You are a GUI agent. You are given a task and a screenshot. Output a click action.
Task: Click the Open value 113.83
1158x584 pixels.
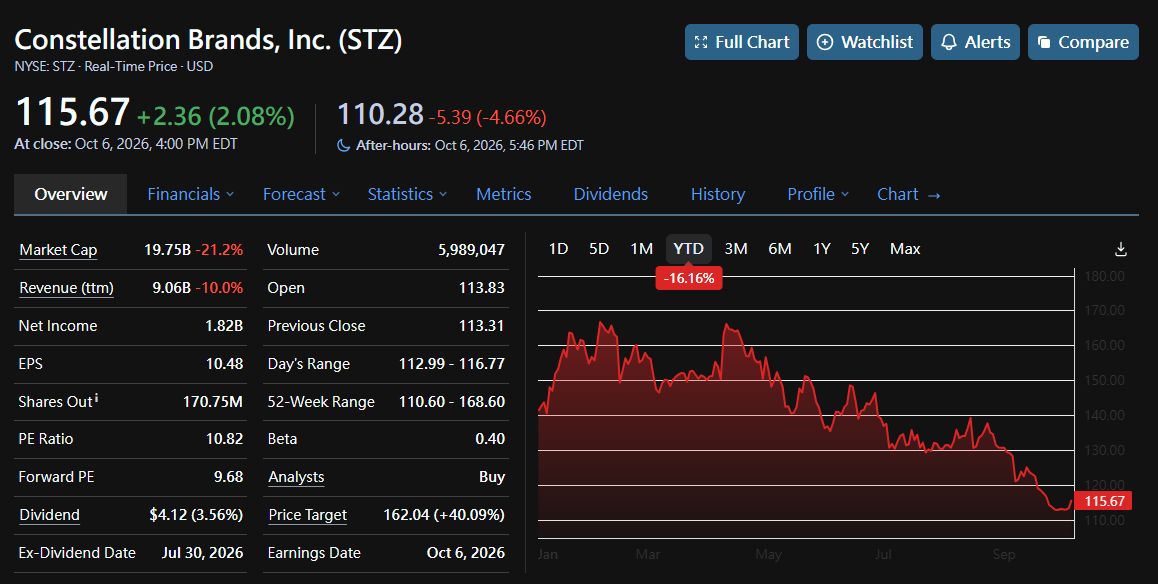(482, 288)
